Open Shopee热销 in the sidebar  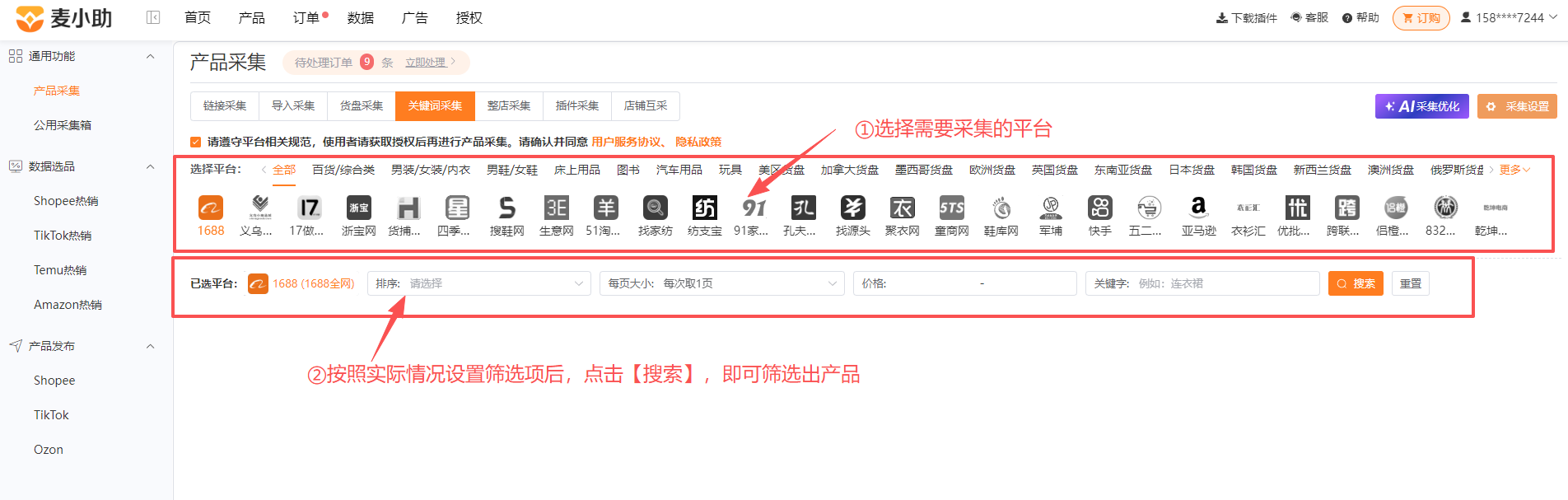(x=66, y=201)
